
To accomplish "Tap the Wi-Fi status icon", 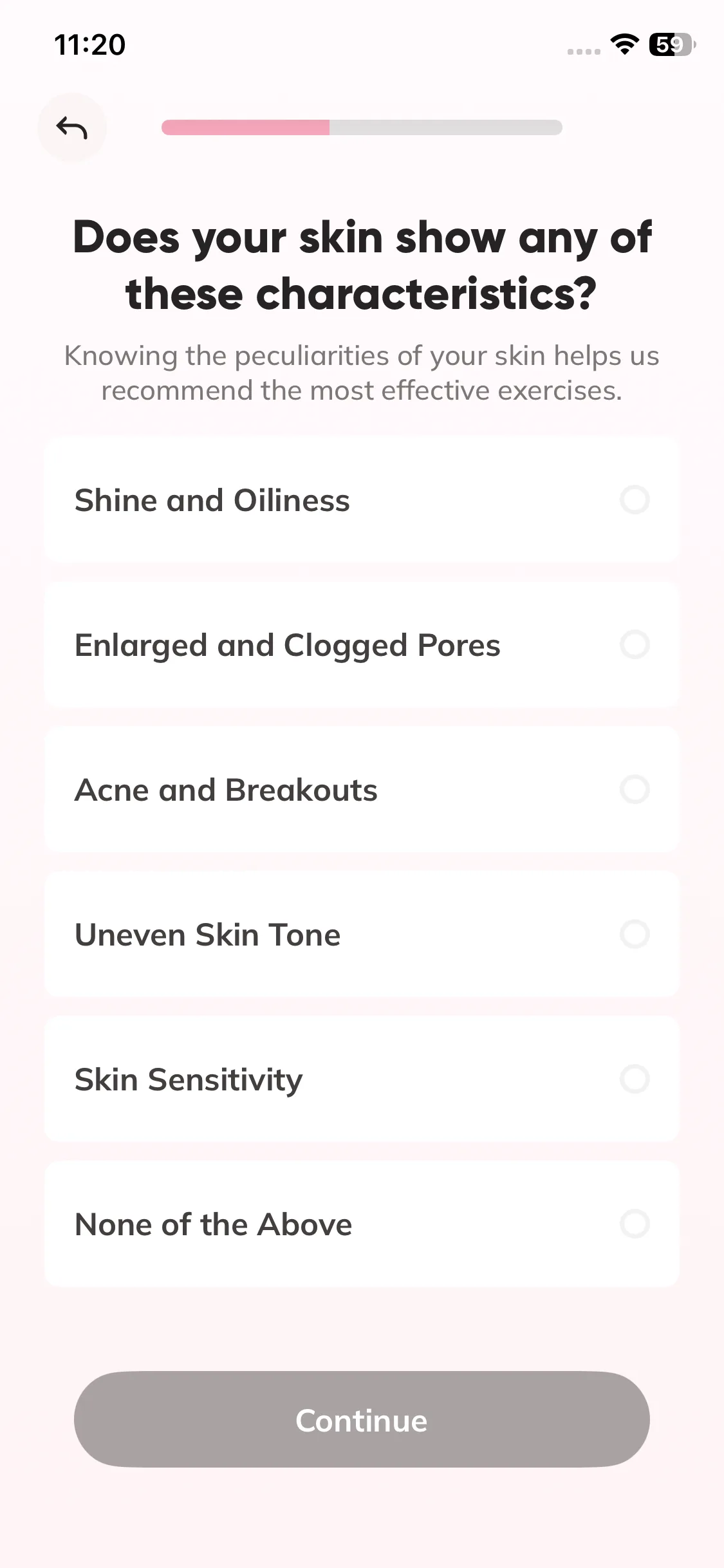I will pos(624,44).
